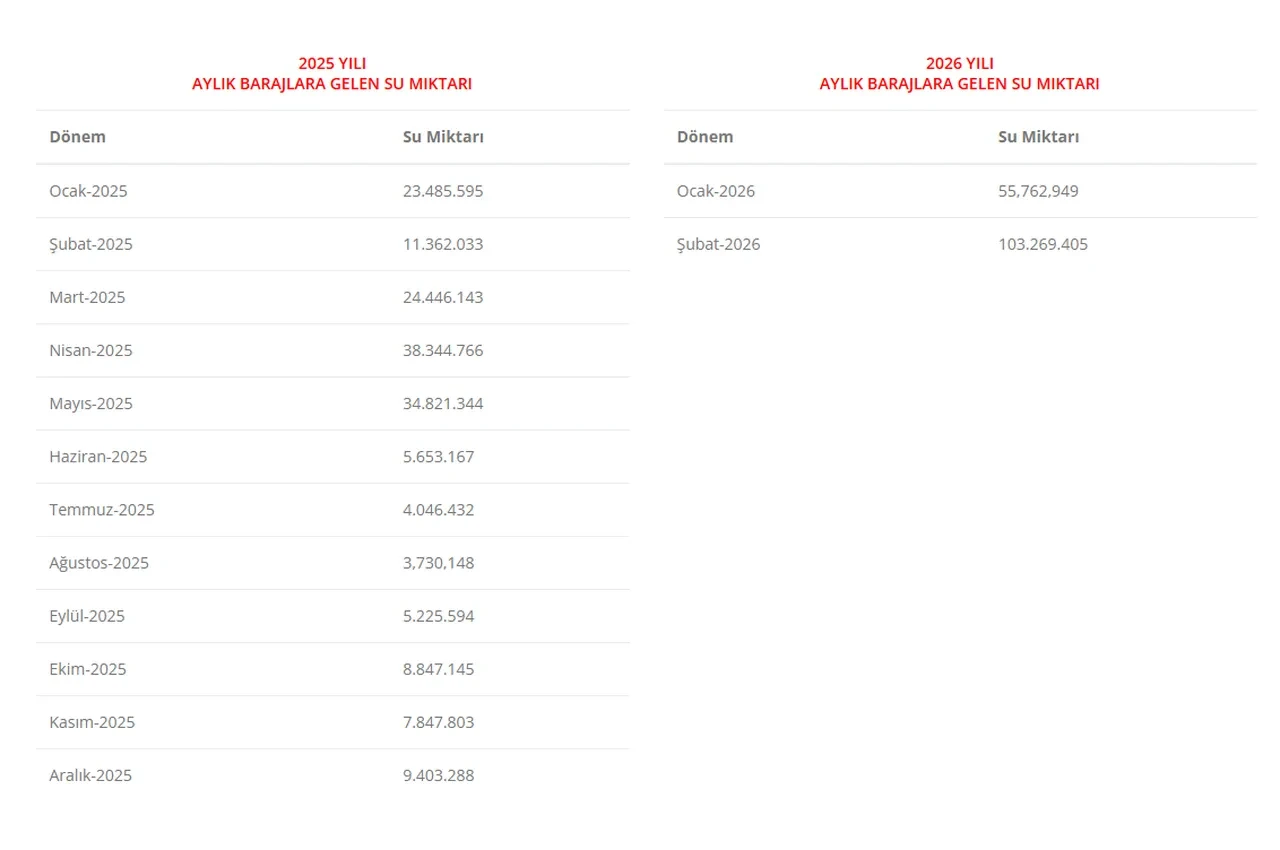Viewport: 1280px width, 850px height.
Task: Select the Dönem header in 2026 table
Action: (705, 137)
